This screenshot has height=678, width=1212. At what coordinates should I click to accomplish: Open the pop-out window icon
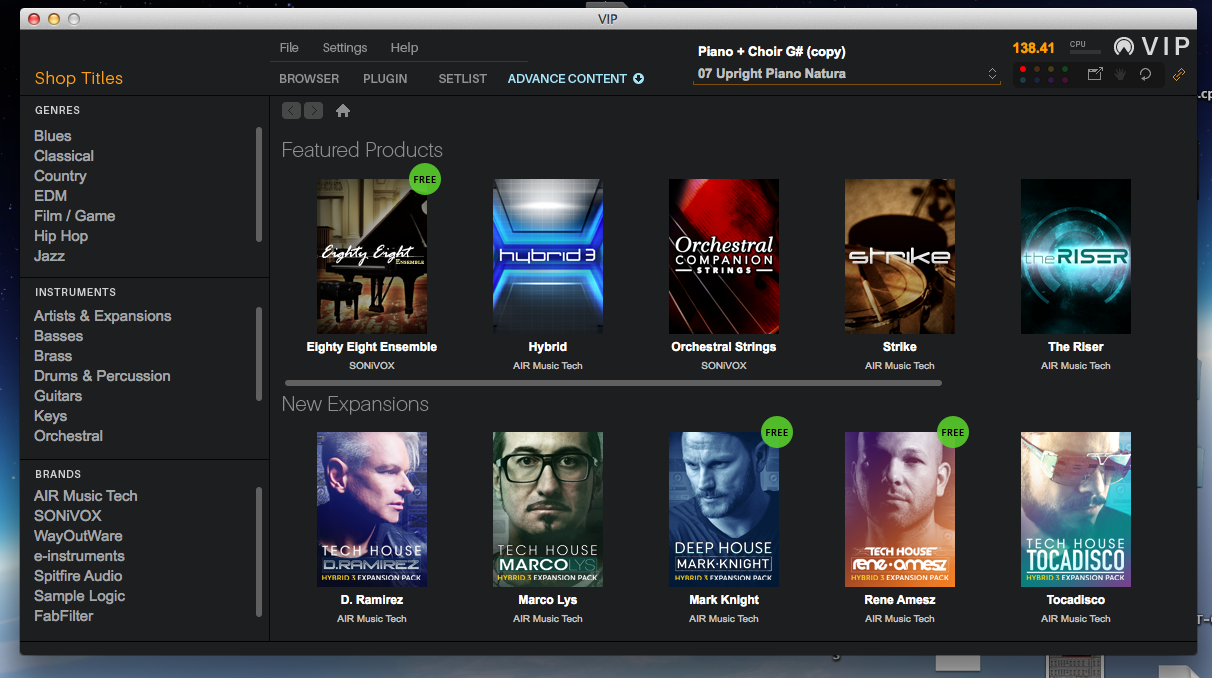tap(1095, 74)
